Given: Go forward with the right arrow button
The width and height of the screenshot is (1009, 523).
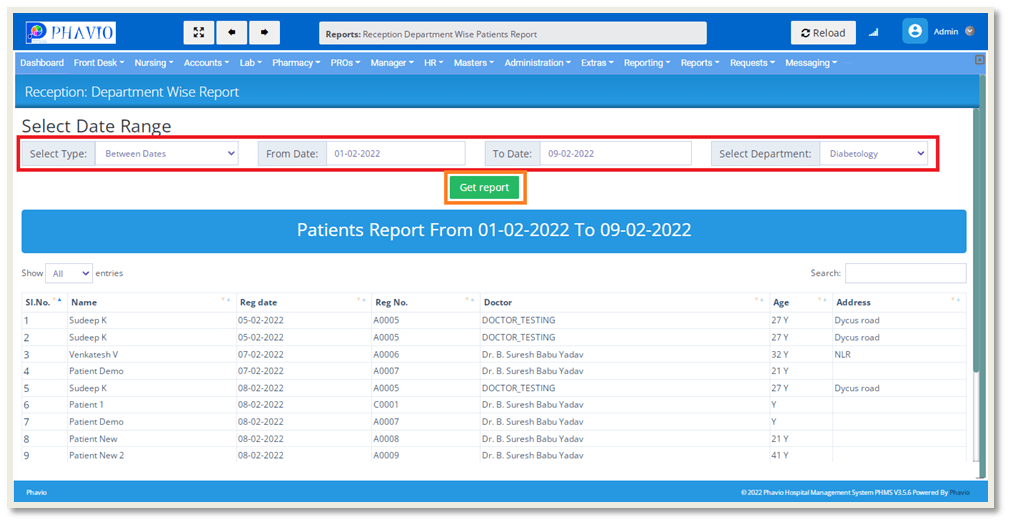Looking at the screenshot, I should click(264, 32).
